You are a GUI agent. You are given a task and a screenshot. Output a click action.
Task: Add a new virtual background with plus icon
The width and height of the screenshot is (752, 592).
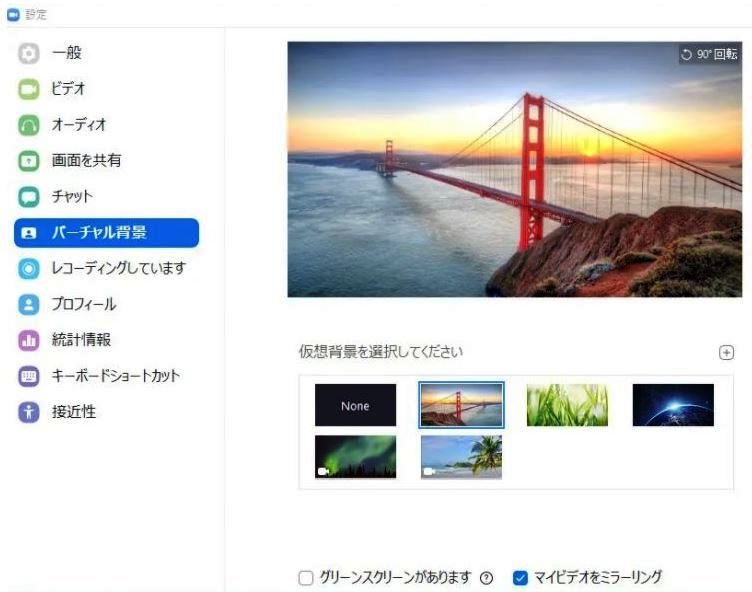coord(726,353)
